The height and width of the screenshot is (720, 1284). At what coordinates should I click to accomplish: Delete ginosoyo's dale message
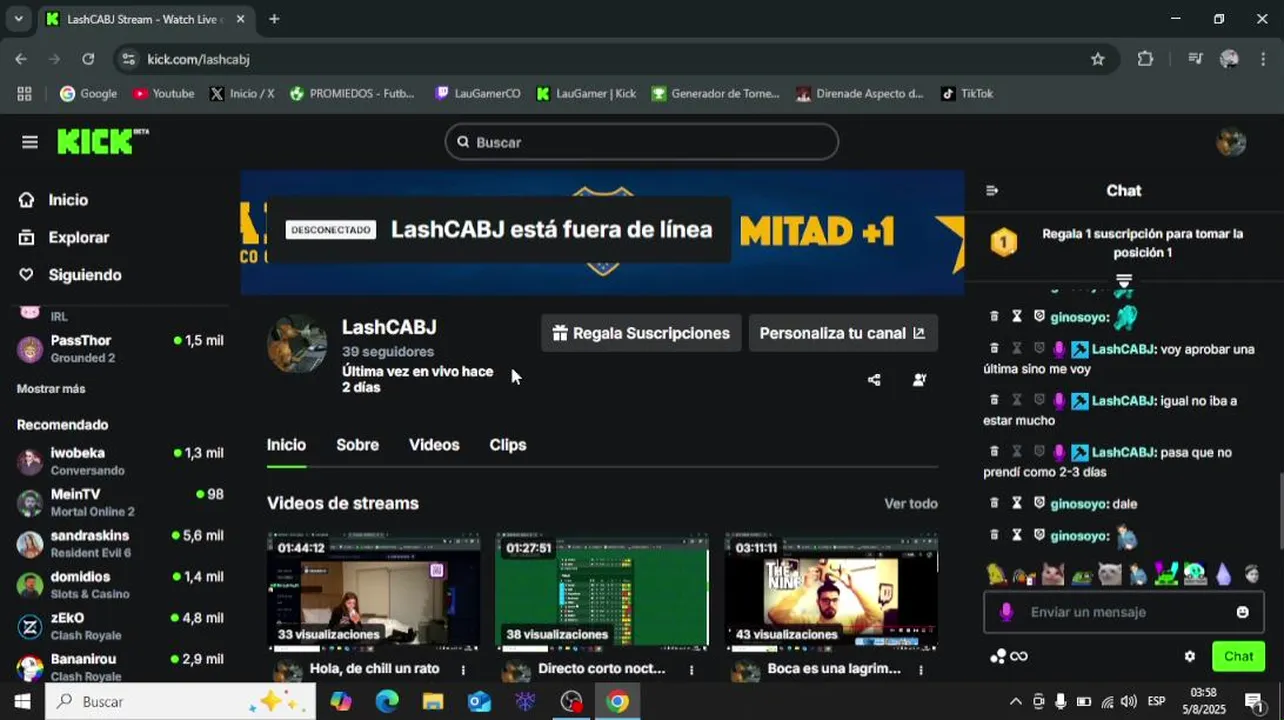[x=994, y=504]
